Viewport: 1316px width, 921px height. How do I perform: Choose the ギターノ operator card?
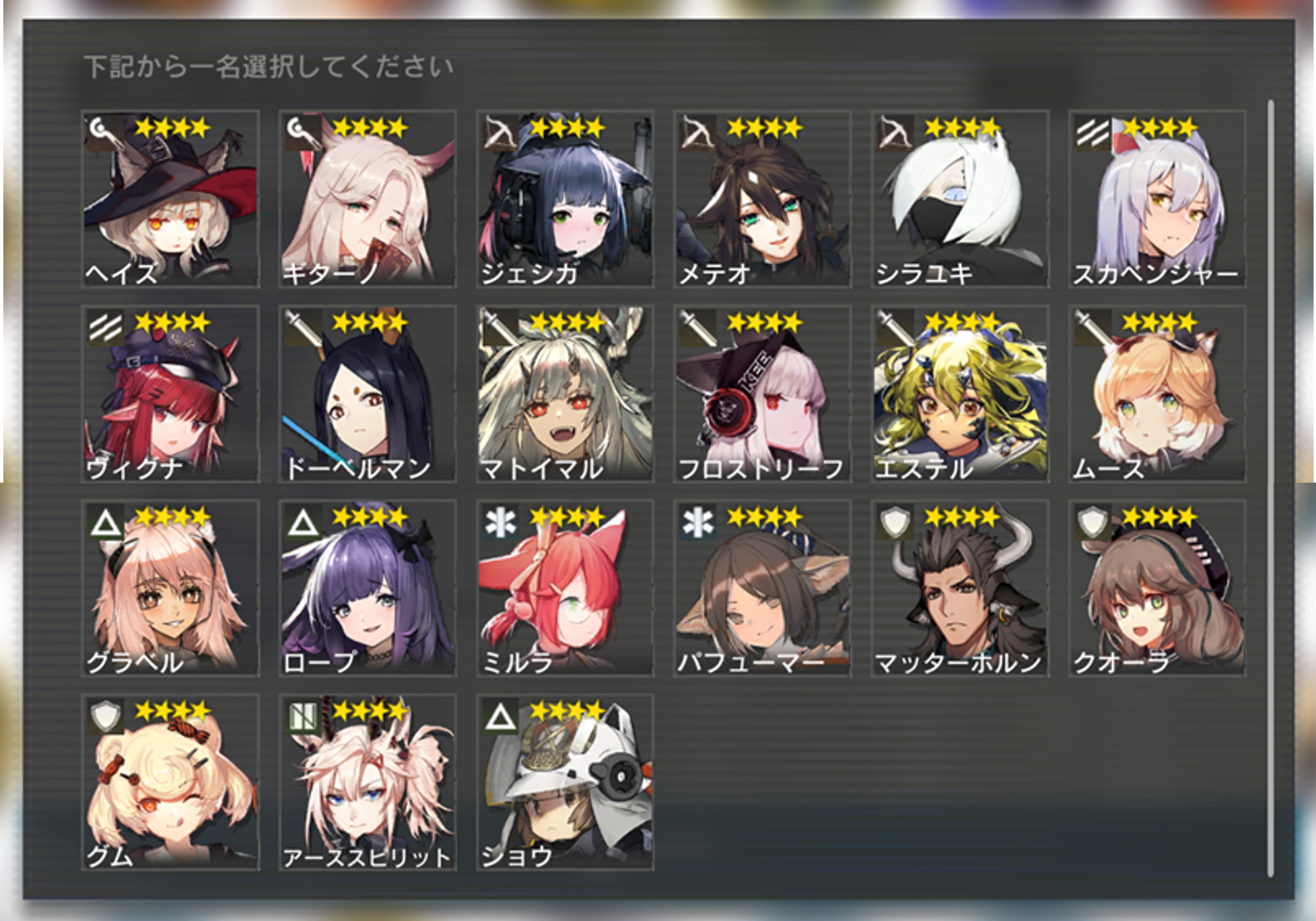tap(367, 199)
